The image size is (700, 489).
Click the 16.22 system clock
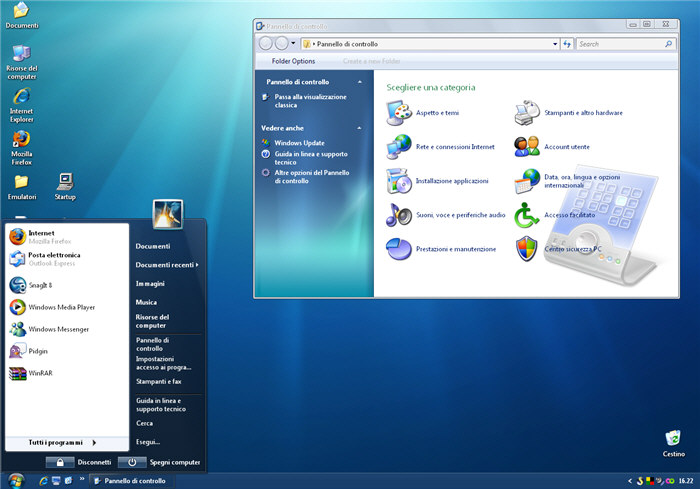click(686, 481)
